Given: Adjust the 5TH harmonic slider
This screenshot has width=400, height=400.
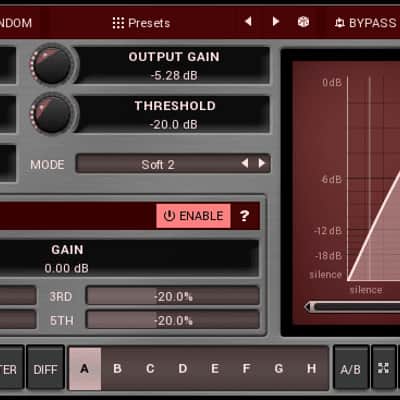Looking at the screenshot, I should [x=173, y=320].
